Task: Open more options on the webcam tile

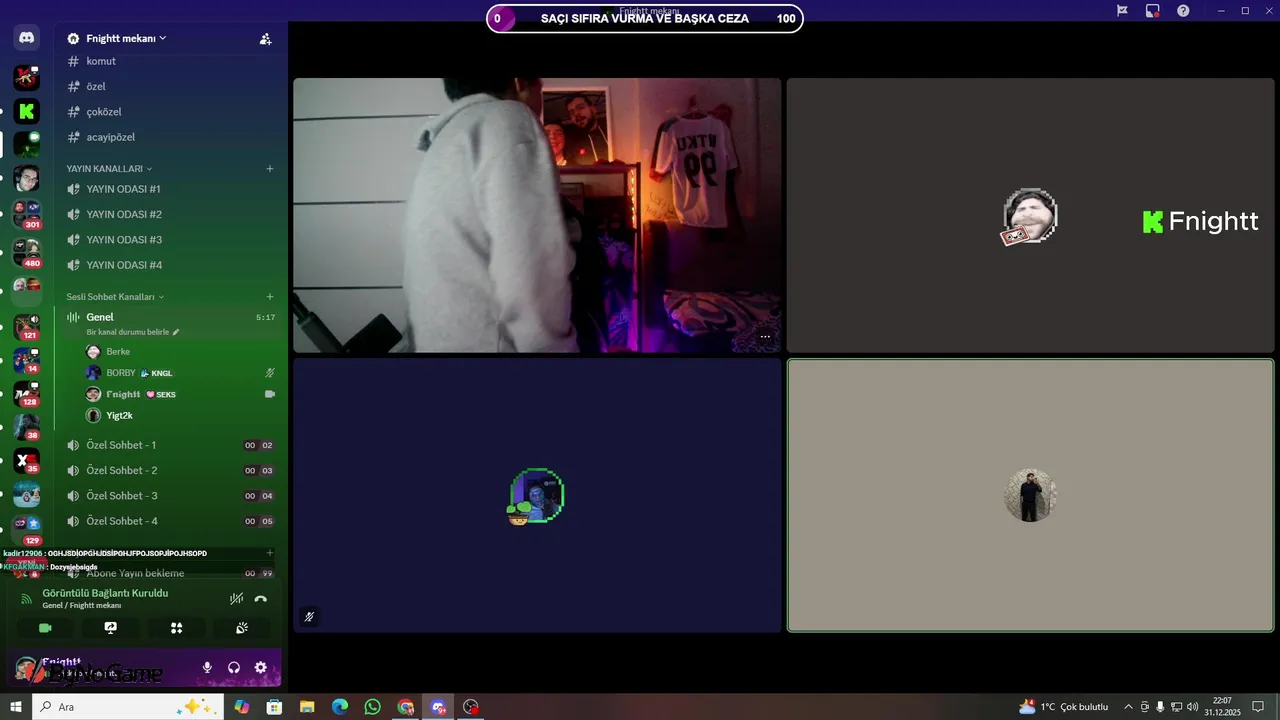Action: coord(765,337)
